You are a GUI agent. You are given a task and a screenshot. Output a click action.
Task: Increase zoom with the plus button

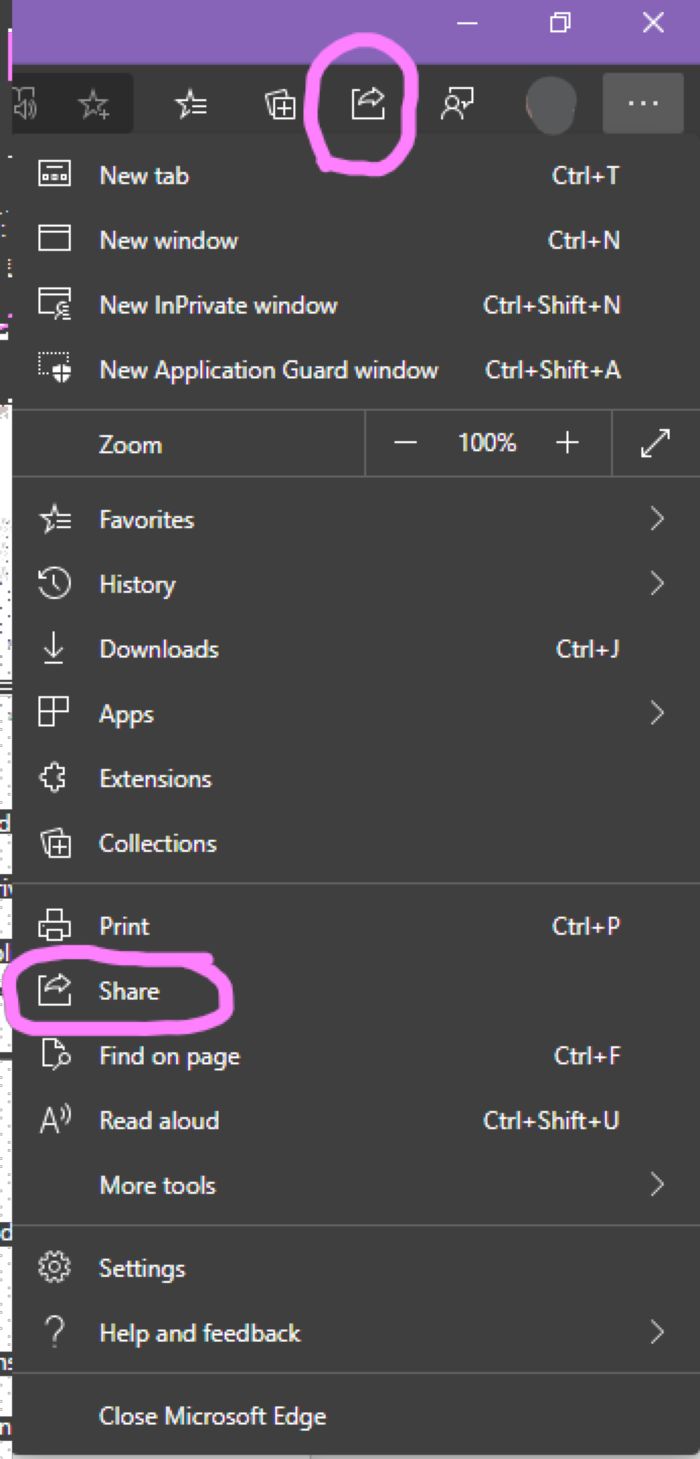567,443
